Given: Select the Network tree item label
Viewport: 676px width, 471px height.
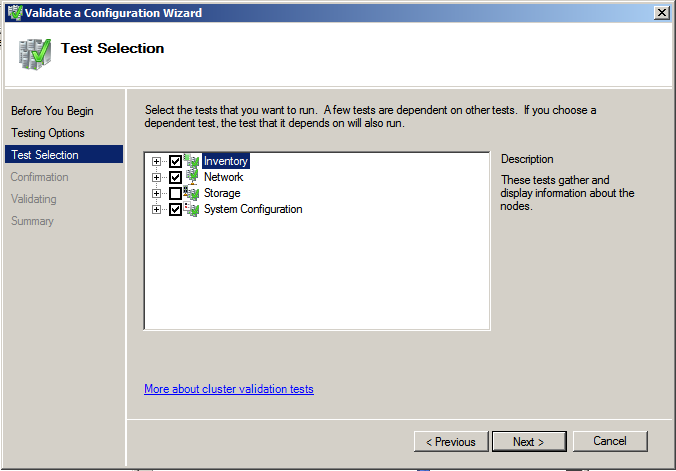Looking at the screenshot, I should tap(224, 177).
